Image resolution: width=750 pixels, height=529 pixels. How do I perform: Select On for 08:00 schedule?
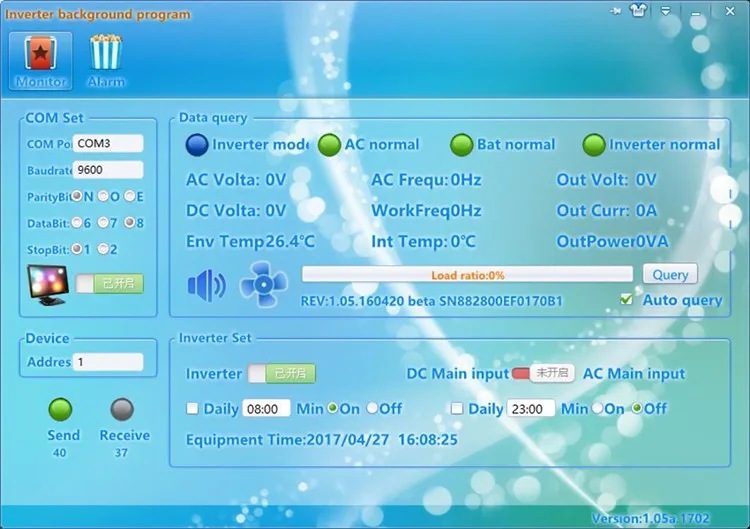tap(332, 408)
